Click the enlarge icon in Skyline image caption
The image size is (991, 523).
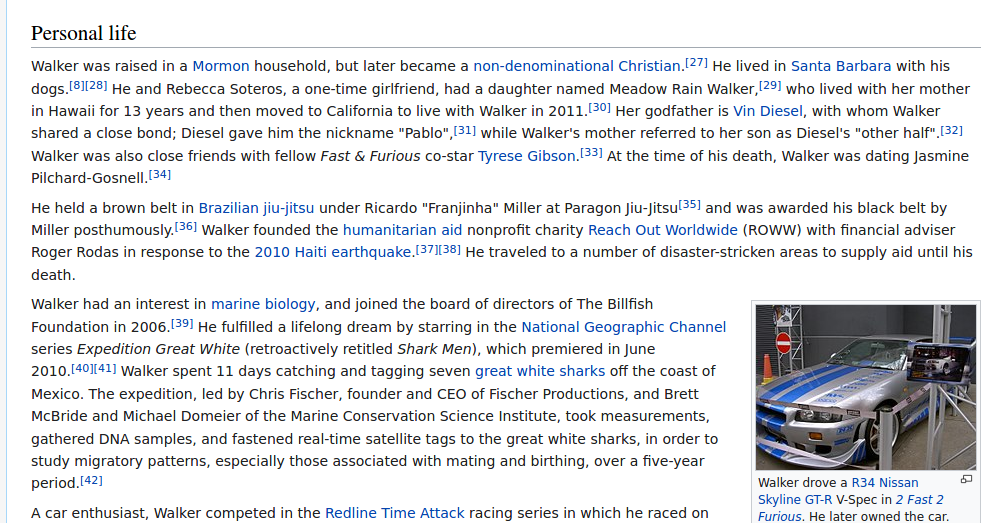click(966, 479)
